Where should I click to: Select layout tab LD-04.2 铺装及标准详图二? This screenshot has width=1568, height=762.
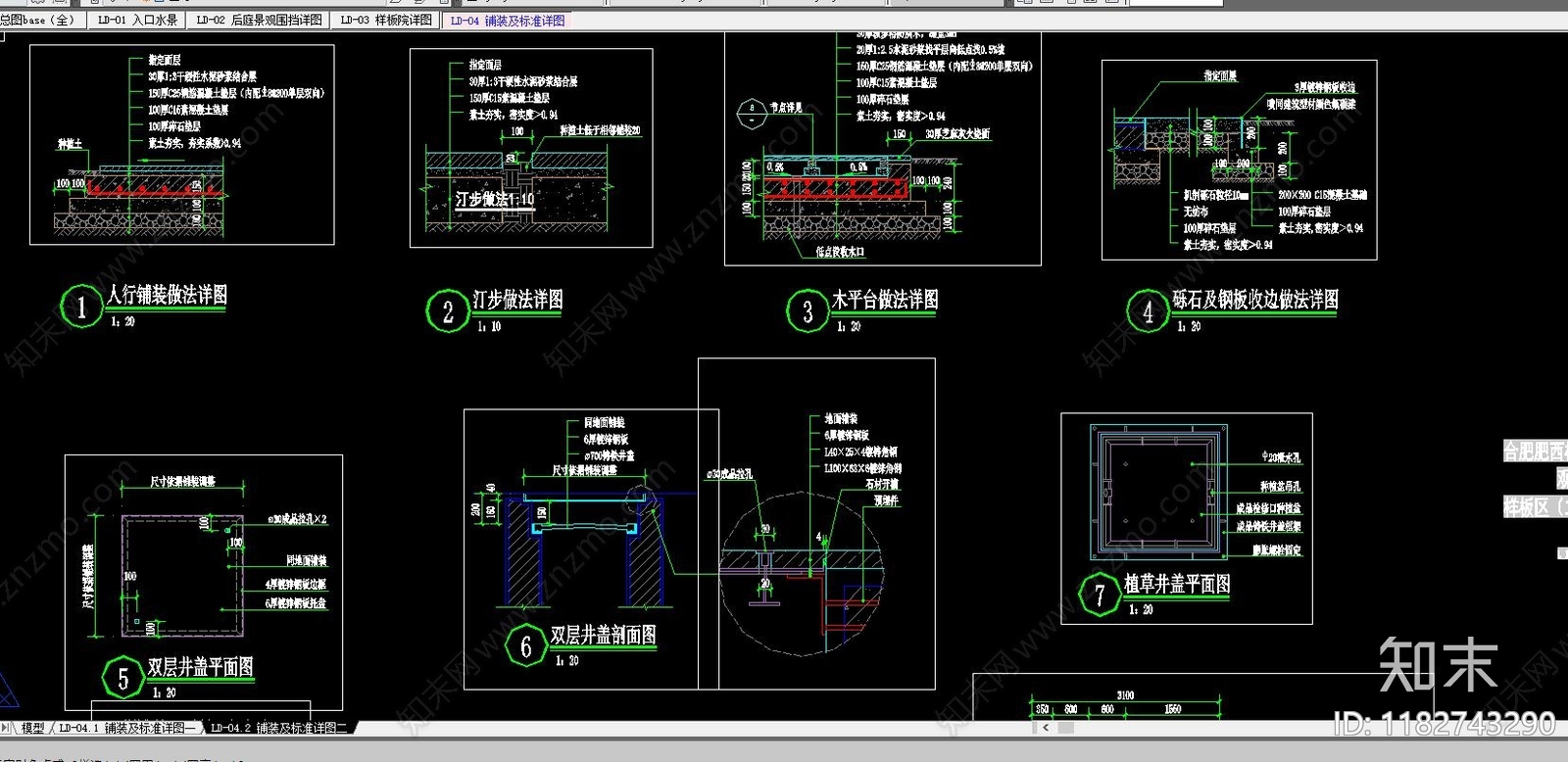pyautogui.click(x=278, y=728)
